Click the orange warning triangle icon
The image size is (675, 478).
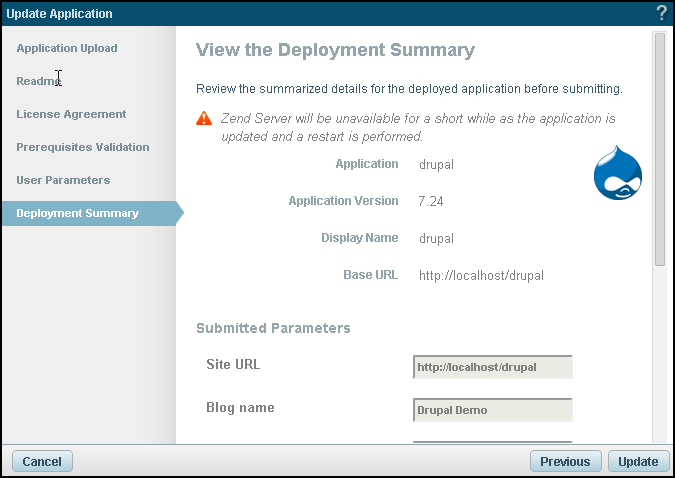(x=204, y=118)
